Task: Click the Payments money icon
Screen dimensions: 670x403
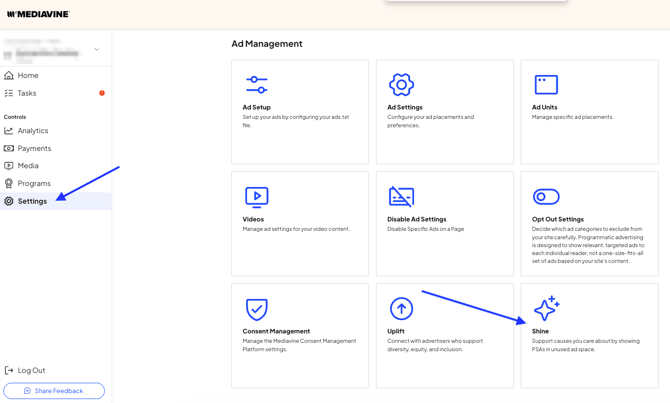Action: (x=9, y=148)
